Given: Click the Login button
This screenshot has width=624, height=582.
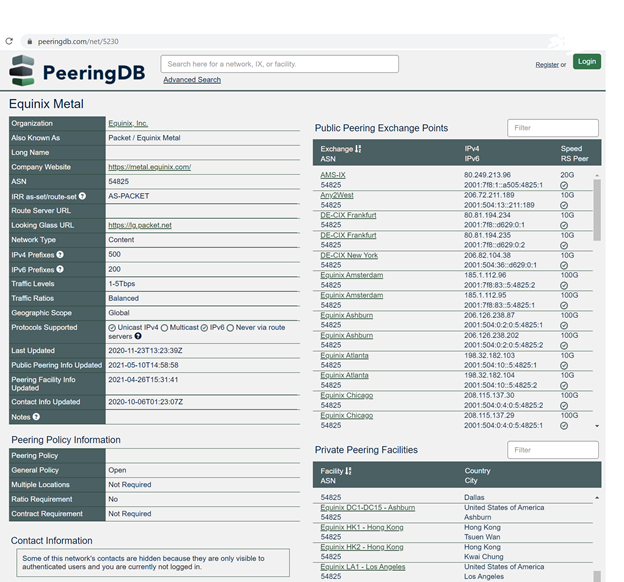Looking at the screenshot, I should pyautogui.click(x=587, y=61).
